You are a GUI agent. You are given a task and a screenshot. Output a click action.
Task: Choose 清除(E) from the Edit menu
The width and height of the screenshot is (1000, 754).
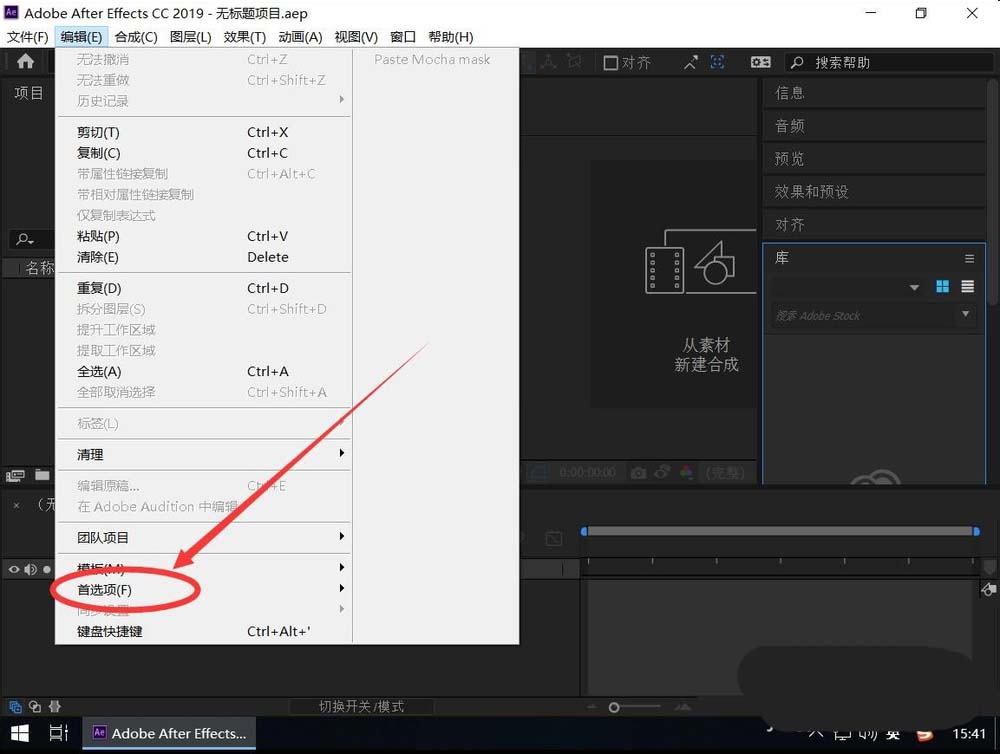coord(204,257)
